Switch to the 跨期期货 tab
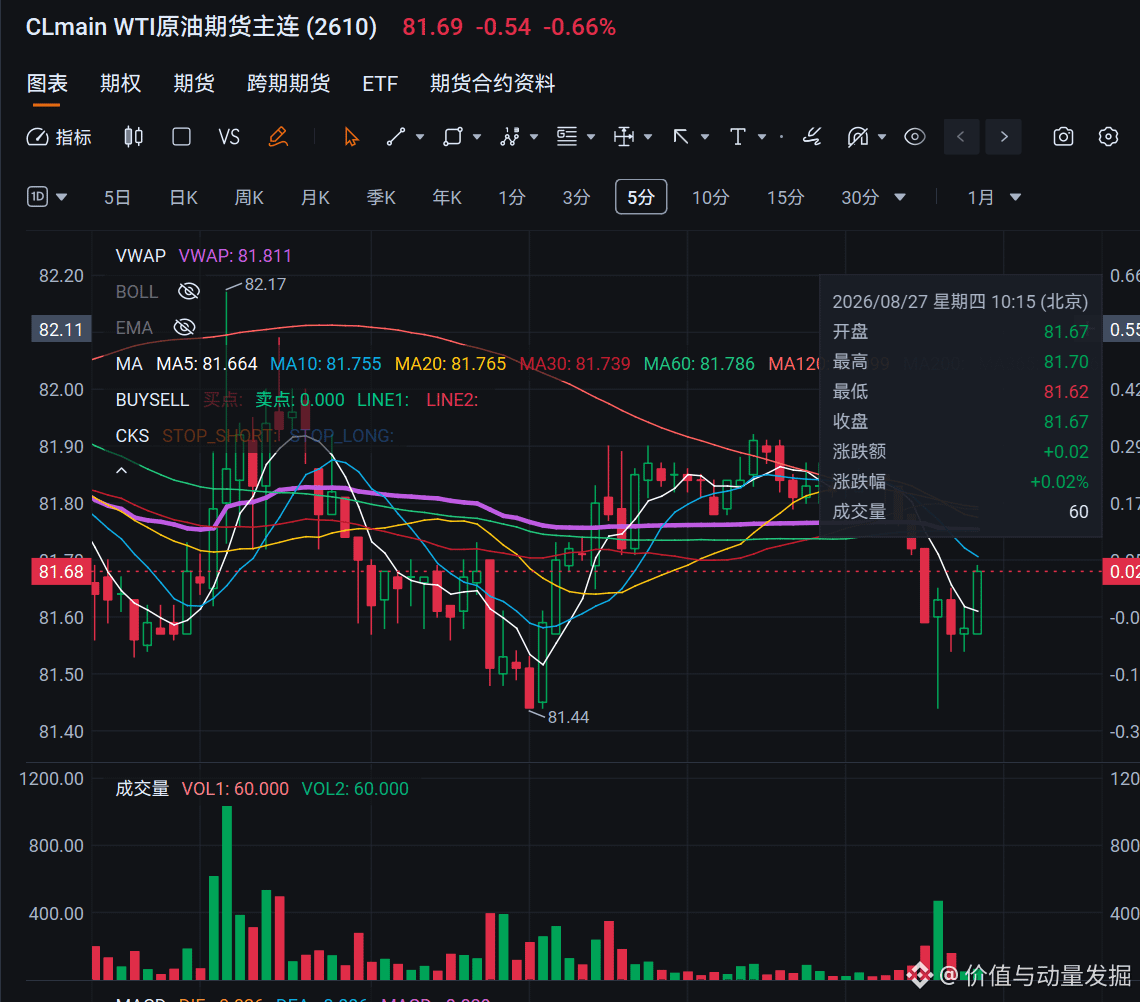The height and width of the screenshot is (1002, 1140). [289, 84]
